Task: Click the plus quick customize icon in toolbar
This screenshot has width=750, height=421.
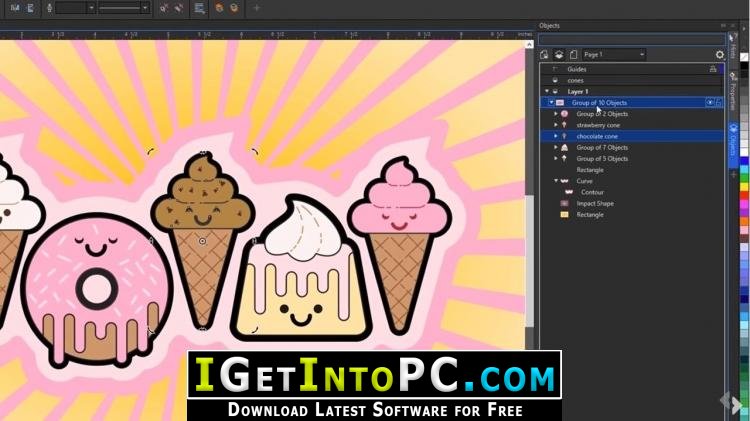Action: click(256, 8)
